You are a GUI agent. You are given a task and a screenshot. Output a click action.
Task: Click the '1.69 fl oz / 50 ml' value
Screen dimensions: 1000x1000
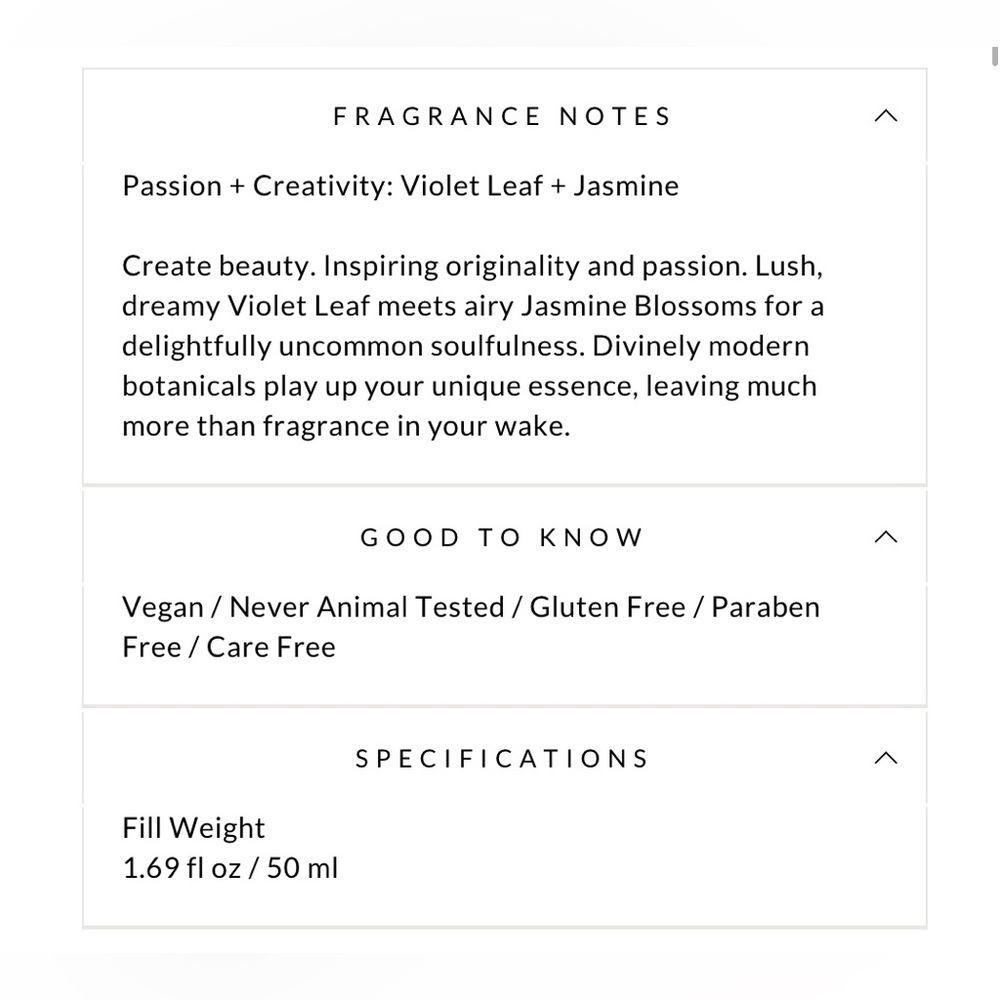point(230,868)
